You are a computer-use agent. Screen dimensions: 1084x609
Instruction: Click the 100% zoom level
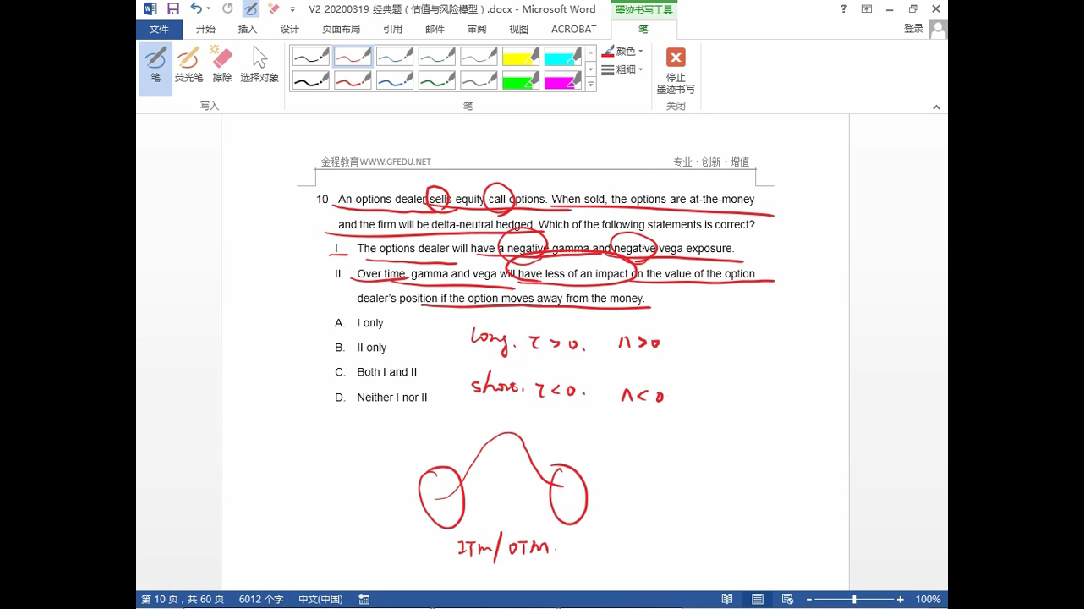pyautogui.click(x=928, y=599)
